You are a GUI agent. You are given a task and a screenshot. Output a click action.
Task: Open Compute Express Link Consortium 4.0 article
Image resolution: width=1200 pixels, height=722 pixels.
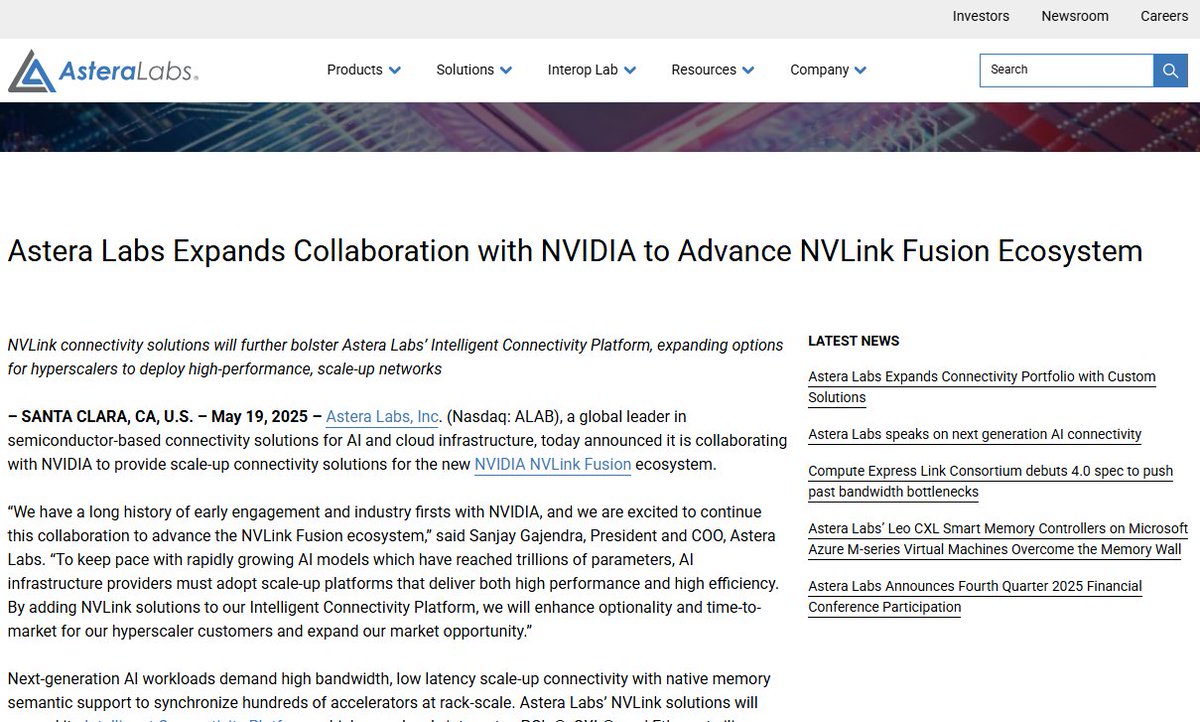(x=990, y=481)
